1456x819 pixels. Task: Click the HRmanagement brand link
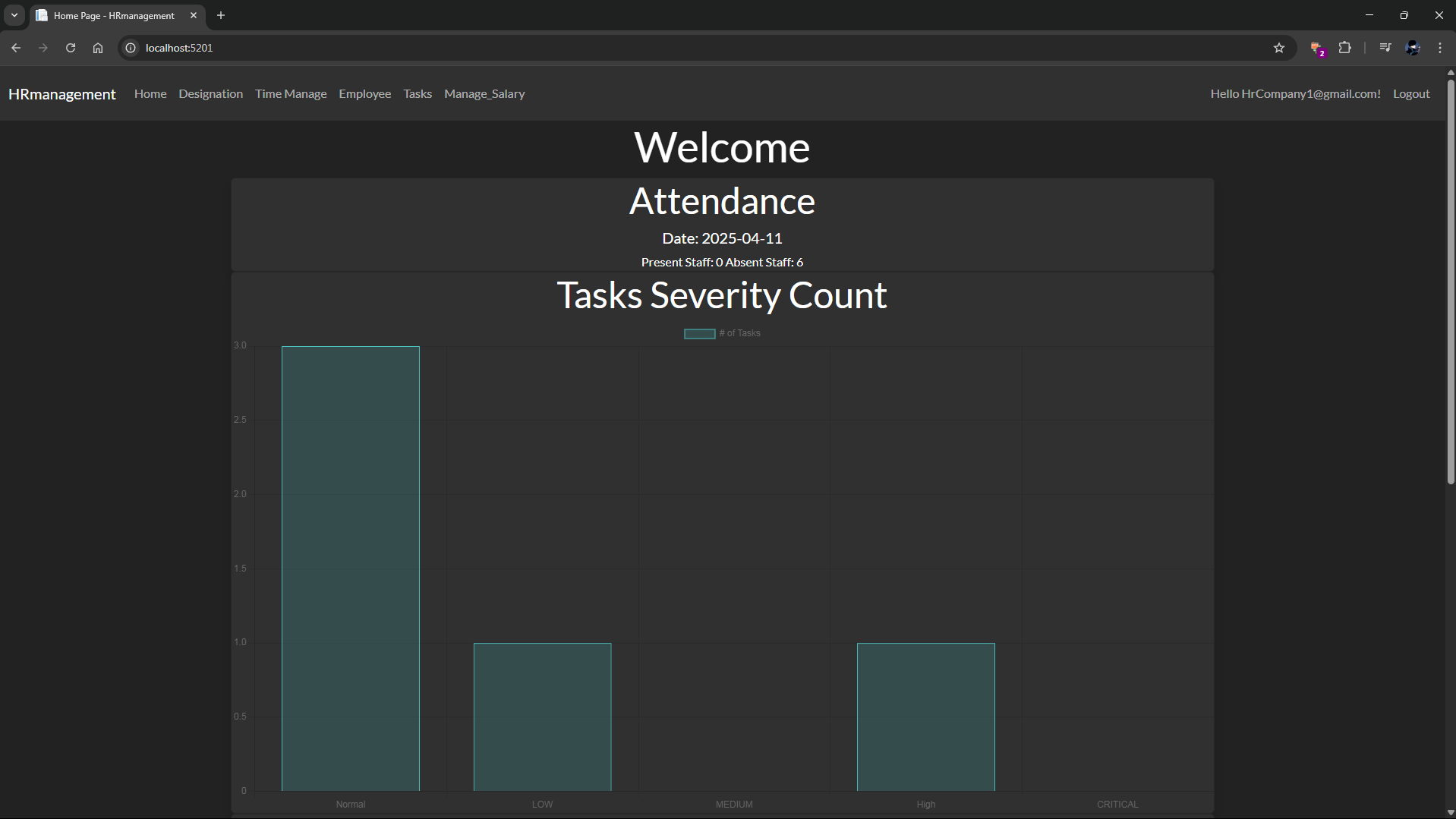[x=62, y=94]
